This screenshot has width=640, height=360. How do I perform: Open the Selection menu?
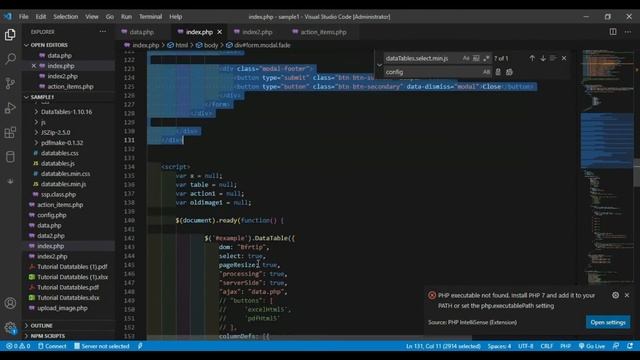[x=65, y=17]
